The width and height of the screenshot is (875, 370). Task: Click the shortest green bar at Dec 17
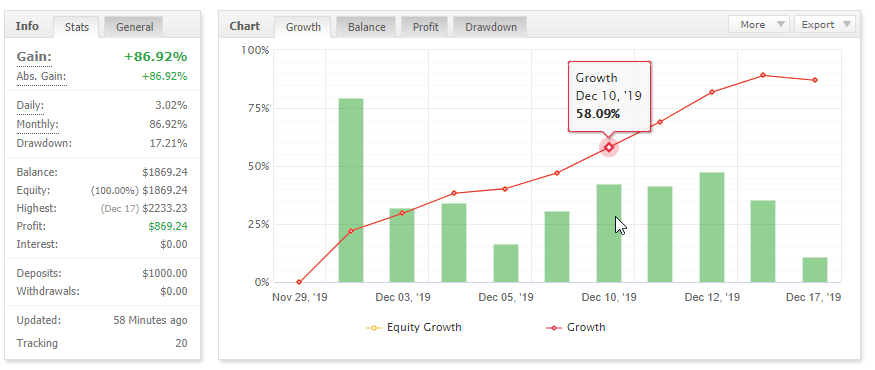tap(815, 270)
